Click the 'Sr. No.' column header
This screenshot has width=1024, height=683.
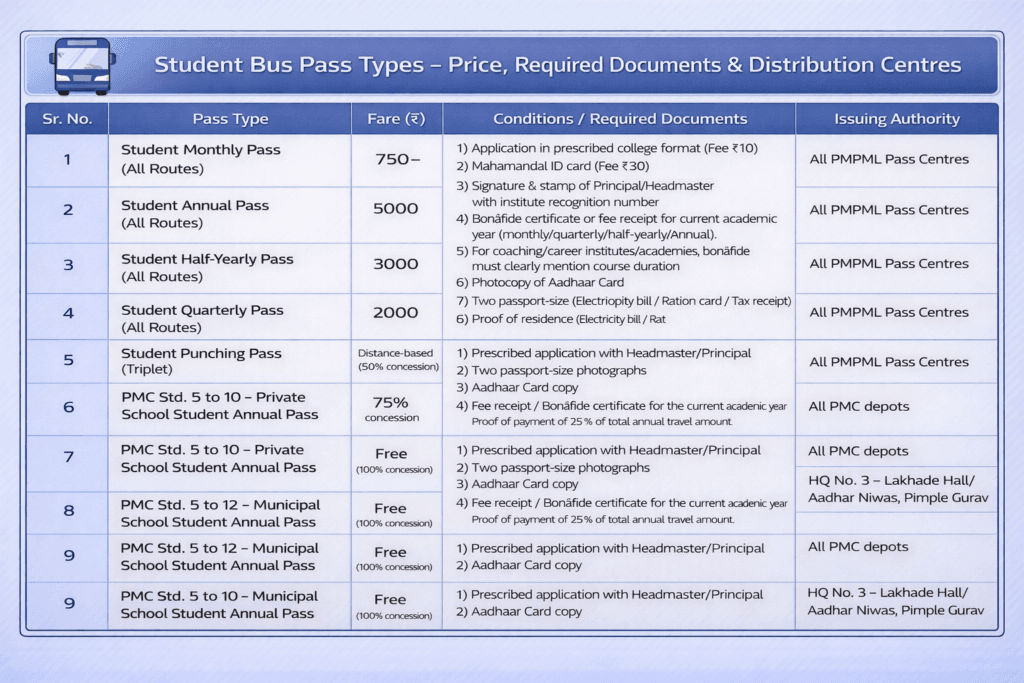[65, 118]
